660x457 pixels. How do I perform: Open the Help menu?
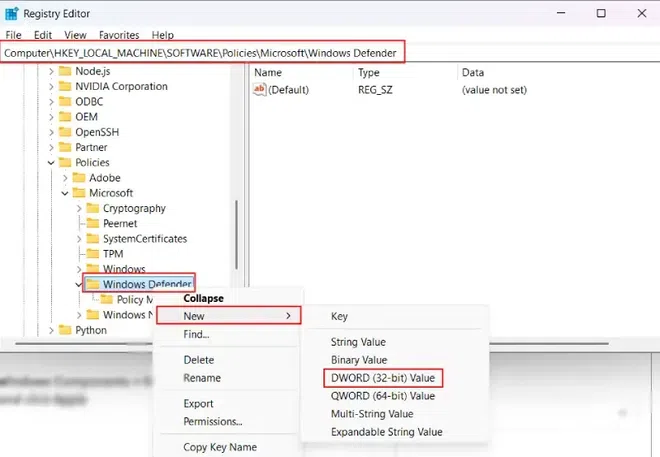[x=162, y=35]
